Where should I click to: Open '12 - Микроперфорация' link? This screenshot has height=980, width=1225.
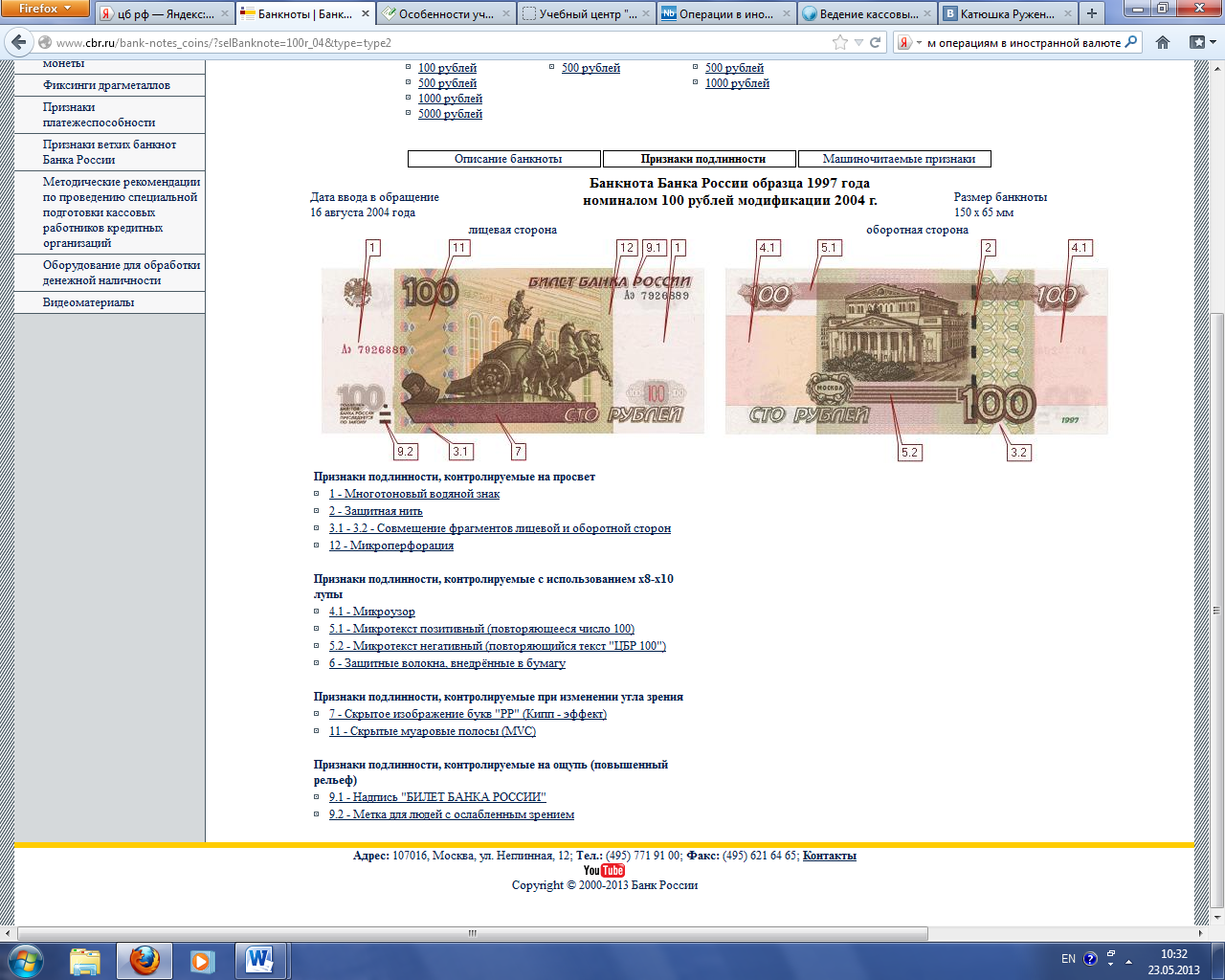point(391,546)
